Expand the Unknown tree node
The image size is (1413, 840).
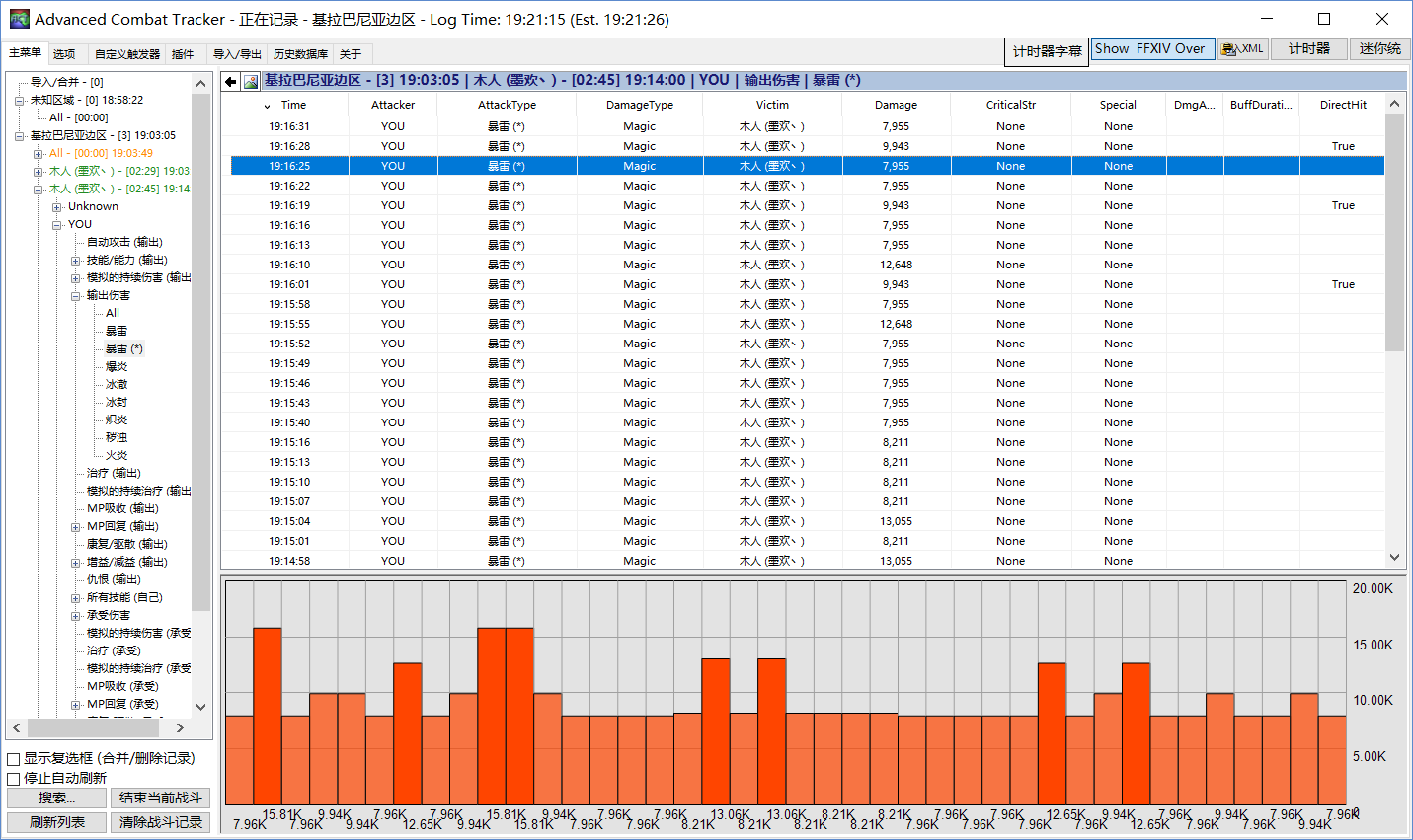click(57, 207)
